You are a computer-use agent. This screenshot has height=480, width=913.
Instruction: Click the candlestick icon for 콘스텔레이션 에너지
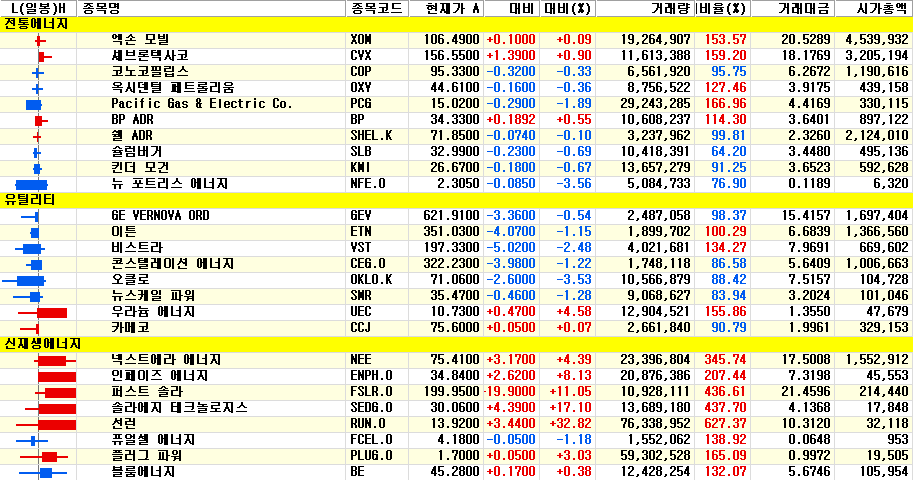point(34,264)
